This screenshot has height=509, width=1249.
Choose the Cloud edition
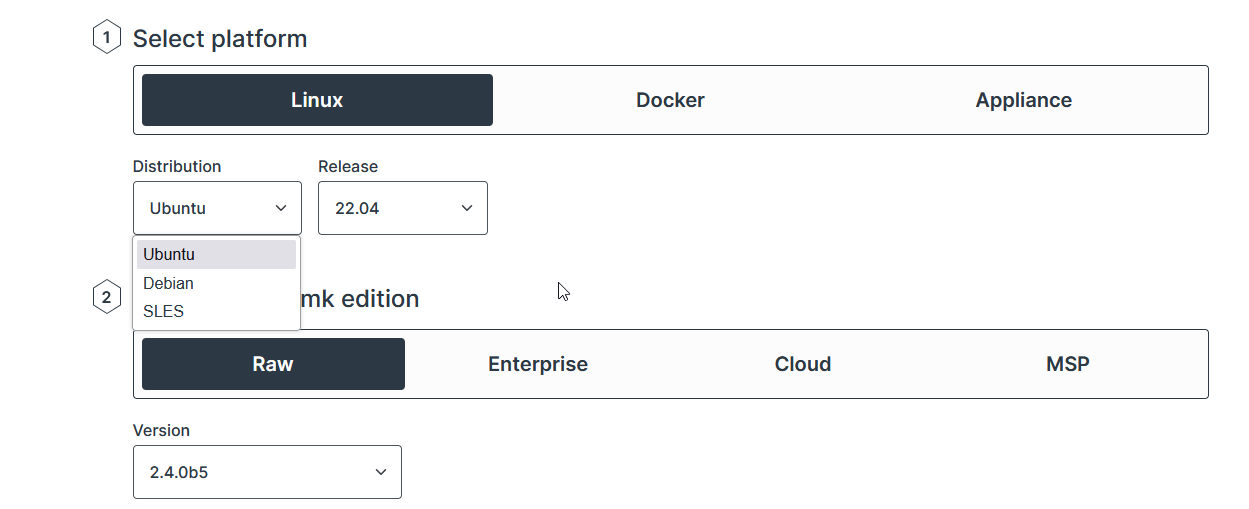click(803, 364)
